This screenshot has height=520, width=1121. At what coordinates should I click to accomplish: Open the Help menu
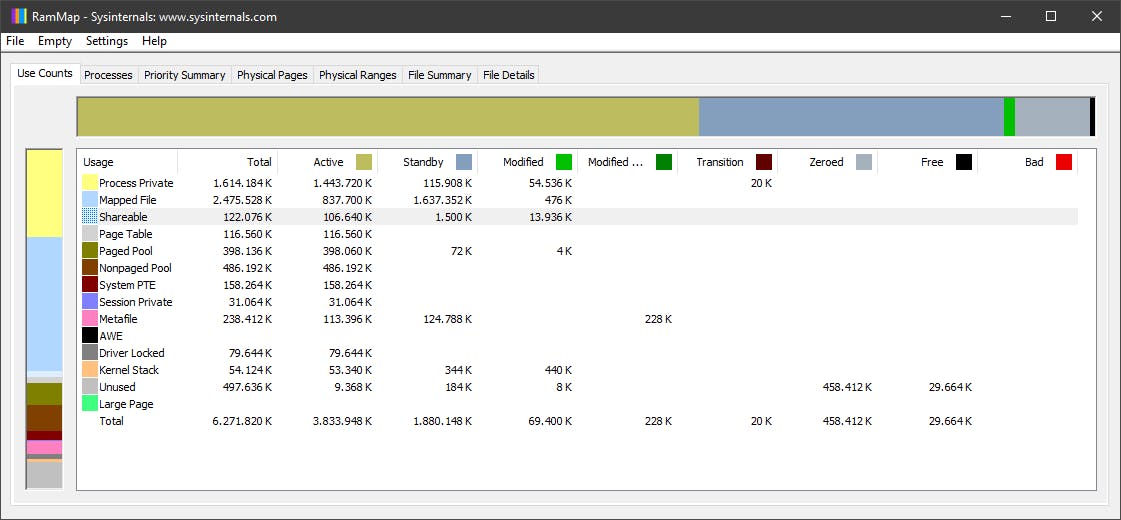(154, 41)
